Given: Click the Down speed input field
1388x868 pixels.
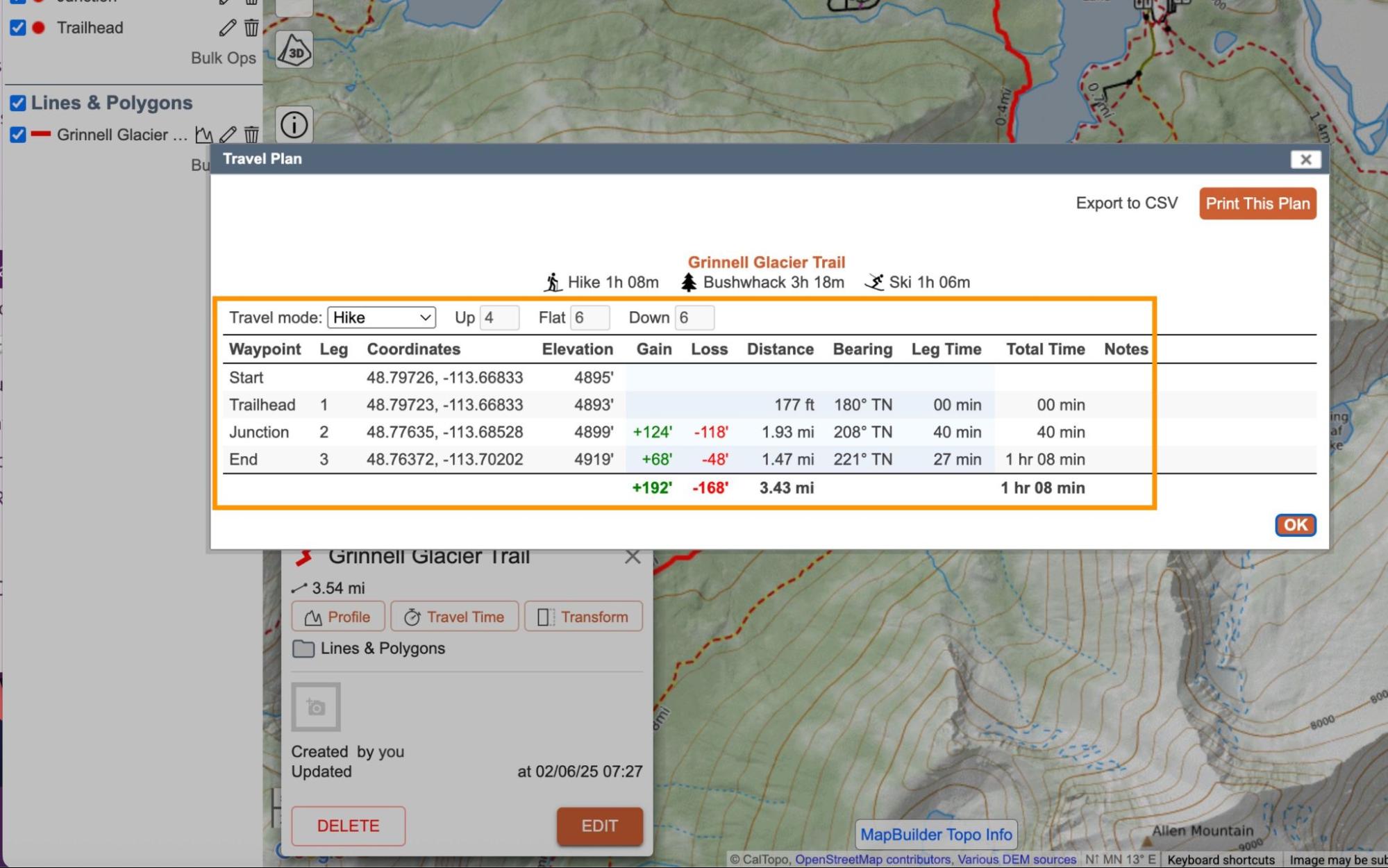Looking at the screenshot, I should pos(694,318).
